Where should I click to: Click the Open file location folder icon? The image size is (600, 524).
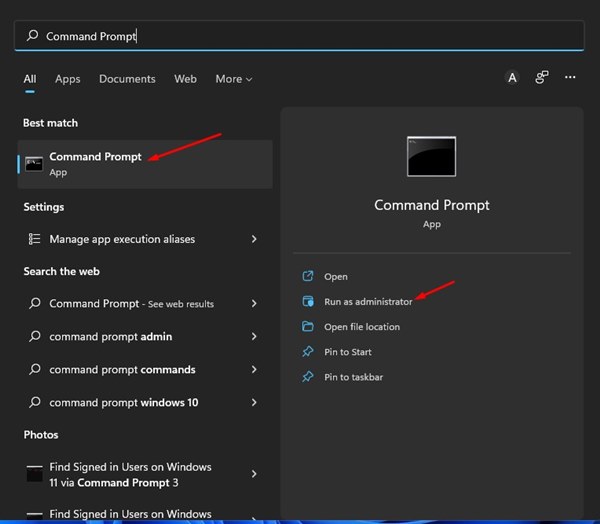tap(307, 327)
